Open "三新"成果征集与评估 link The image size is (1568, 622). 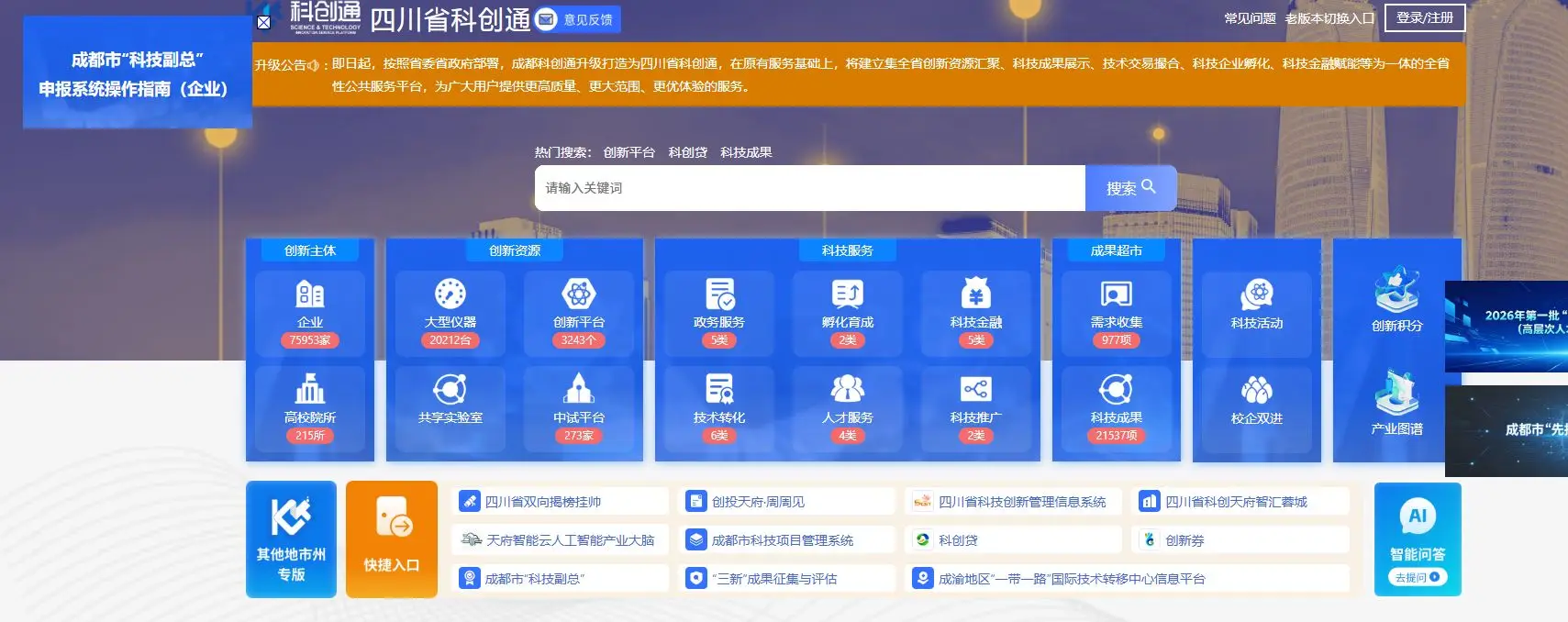pos(787,579)
